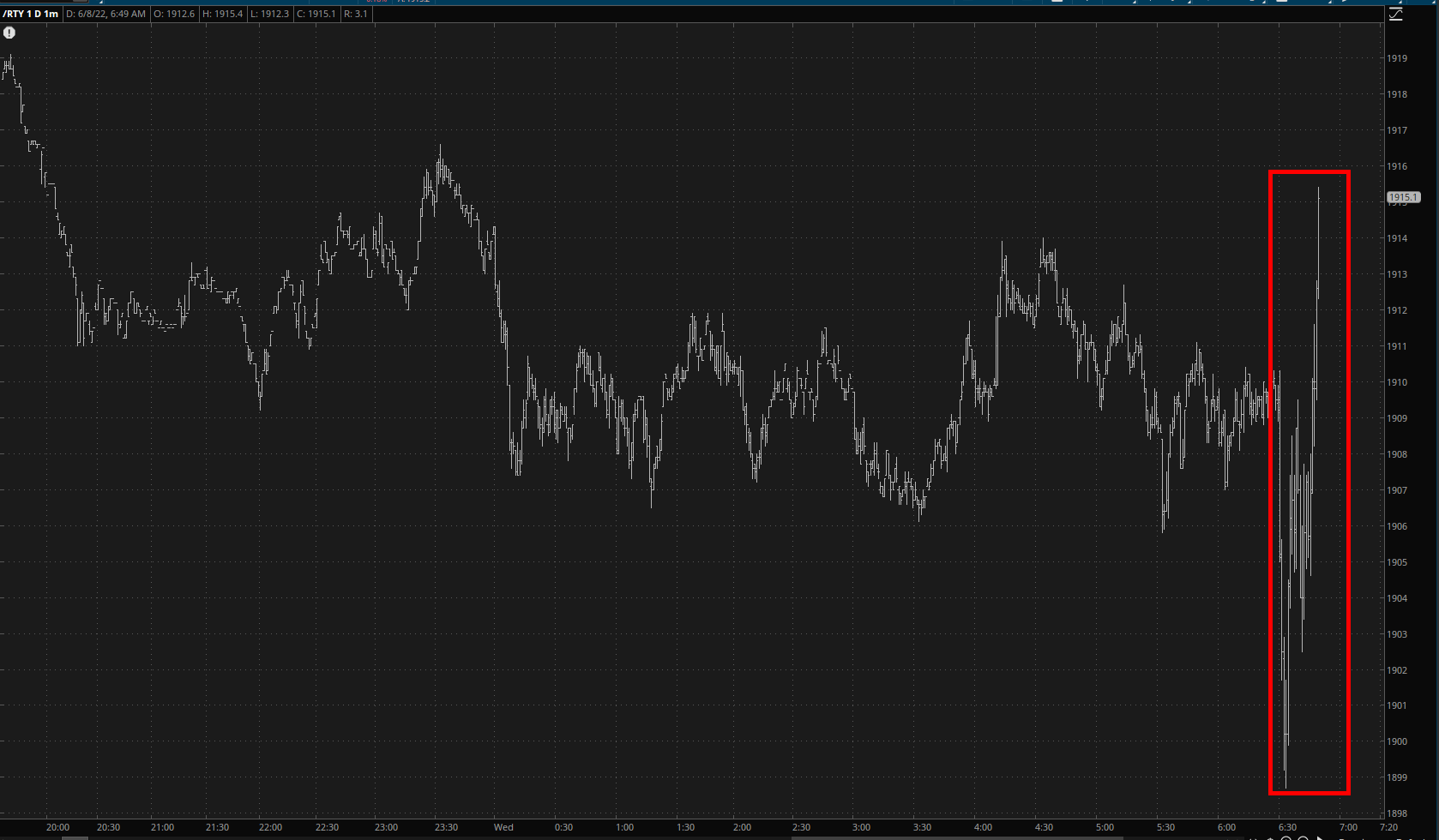Click the 1919 price axis label

1397,58
